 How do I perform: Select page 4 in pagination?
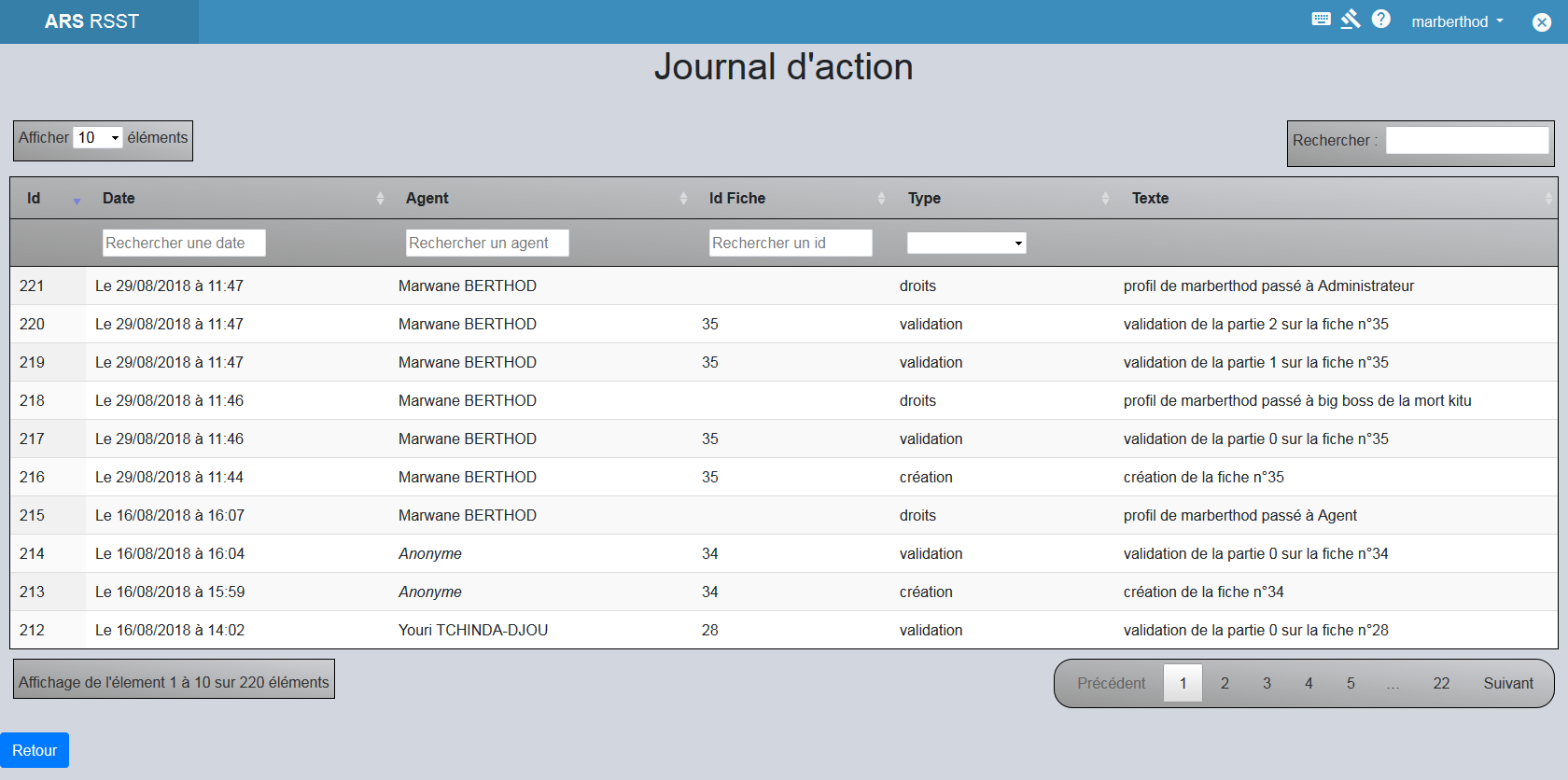click(x=1309, y=683)
